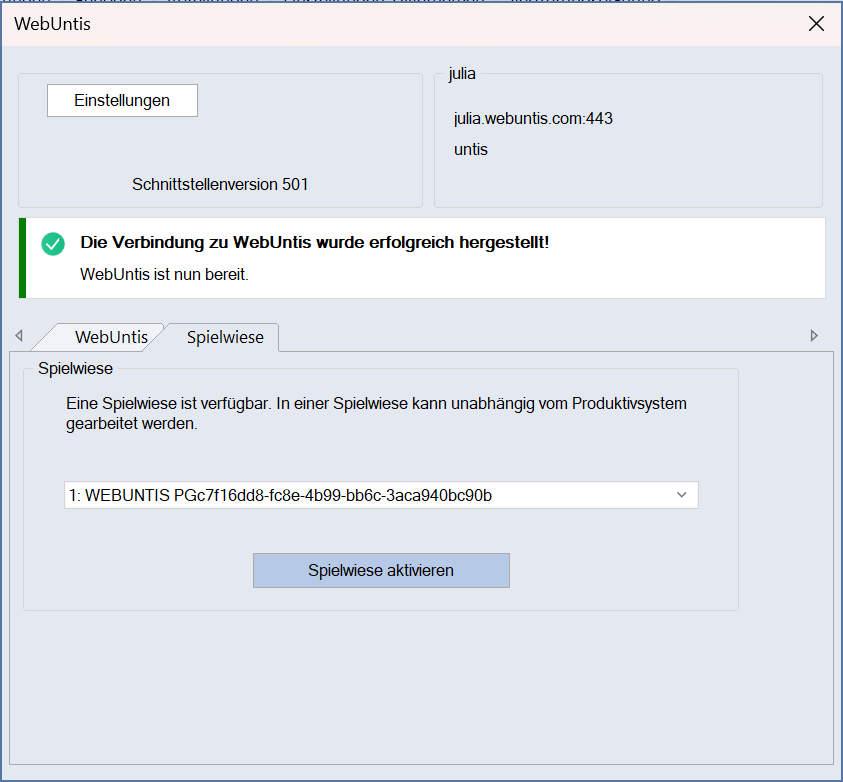Click Schnittstellenversion 501 label
Viewport: 843px width, 782px height.
coord(220,184)
